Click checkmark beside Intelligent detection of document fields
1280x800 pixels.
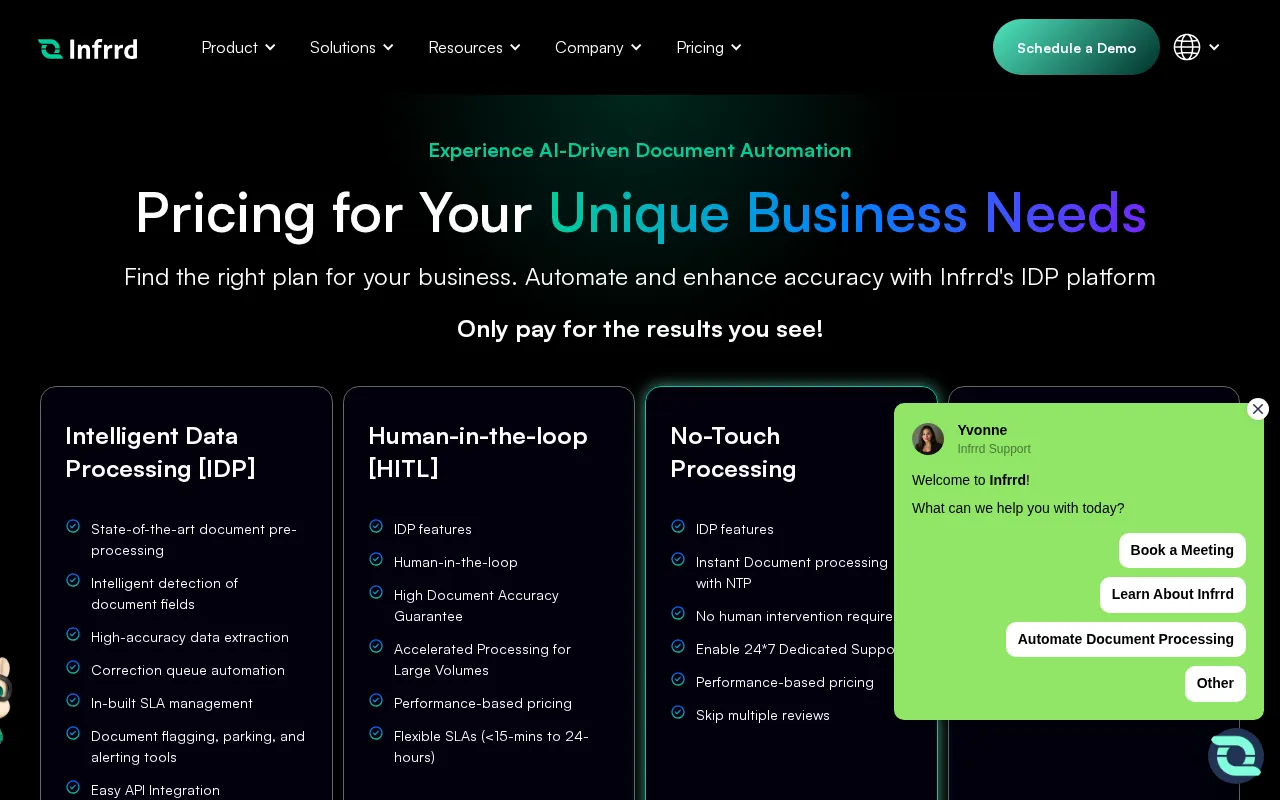pyautogui.click(x=73, y=580)
